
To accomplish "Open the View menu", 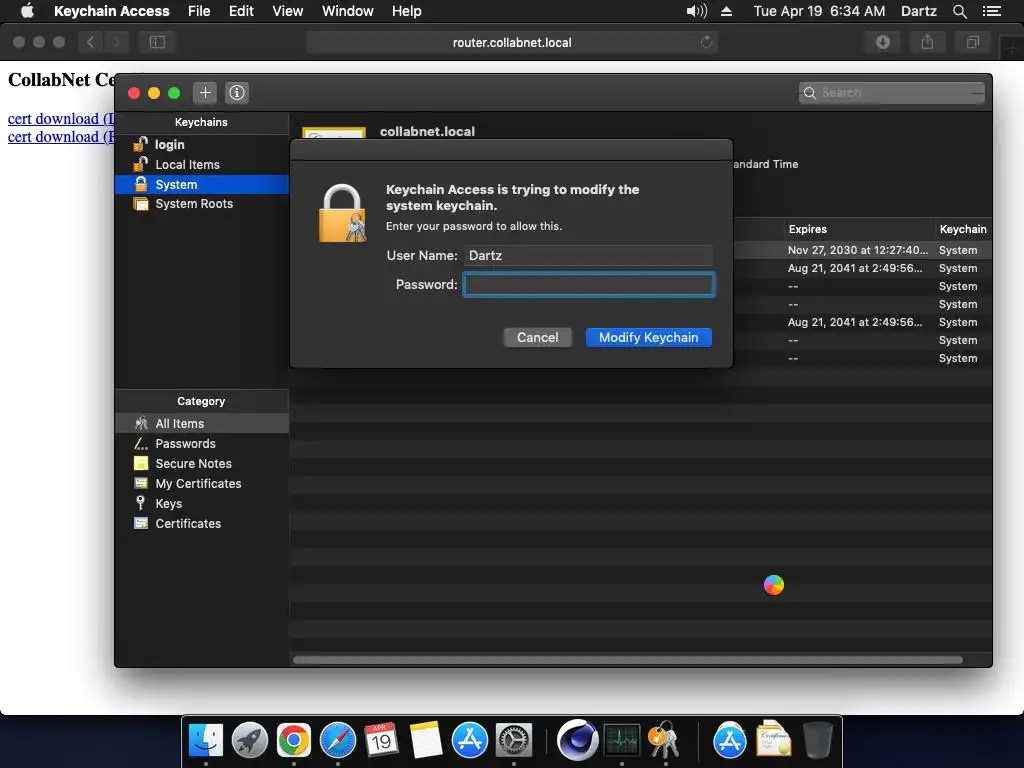I will 287,11.
